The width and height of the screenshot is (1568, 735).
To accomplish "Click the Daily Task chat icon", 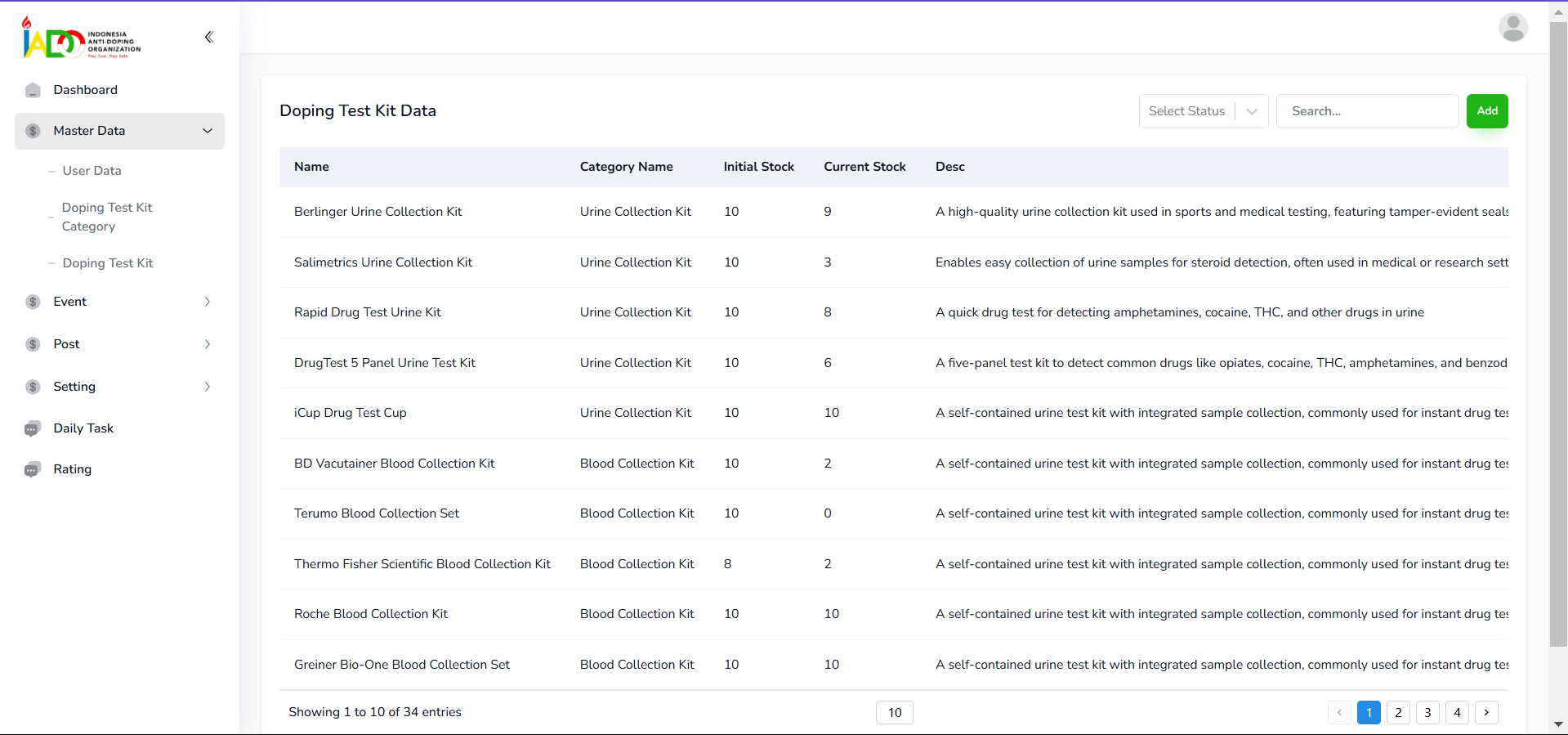I will click(x=33, y=428).
